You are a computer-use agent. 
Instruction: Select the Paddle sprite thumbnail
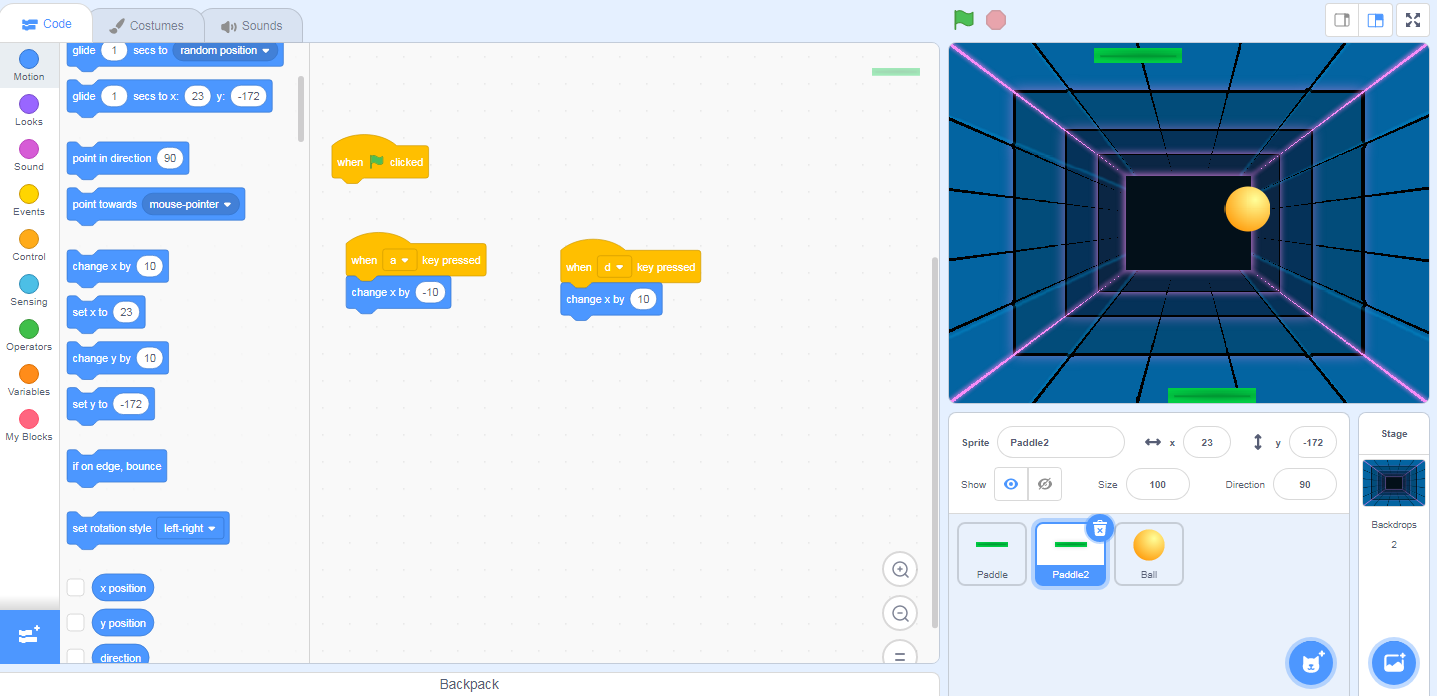pos(992,553)
